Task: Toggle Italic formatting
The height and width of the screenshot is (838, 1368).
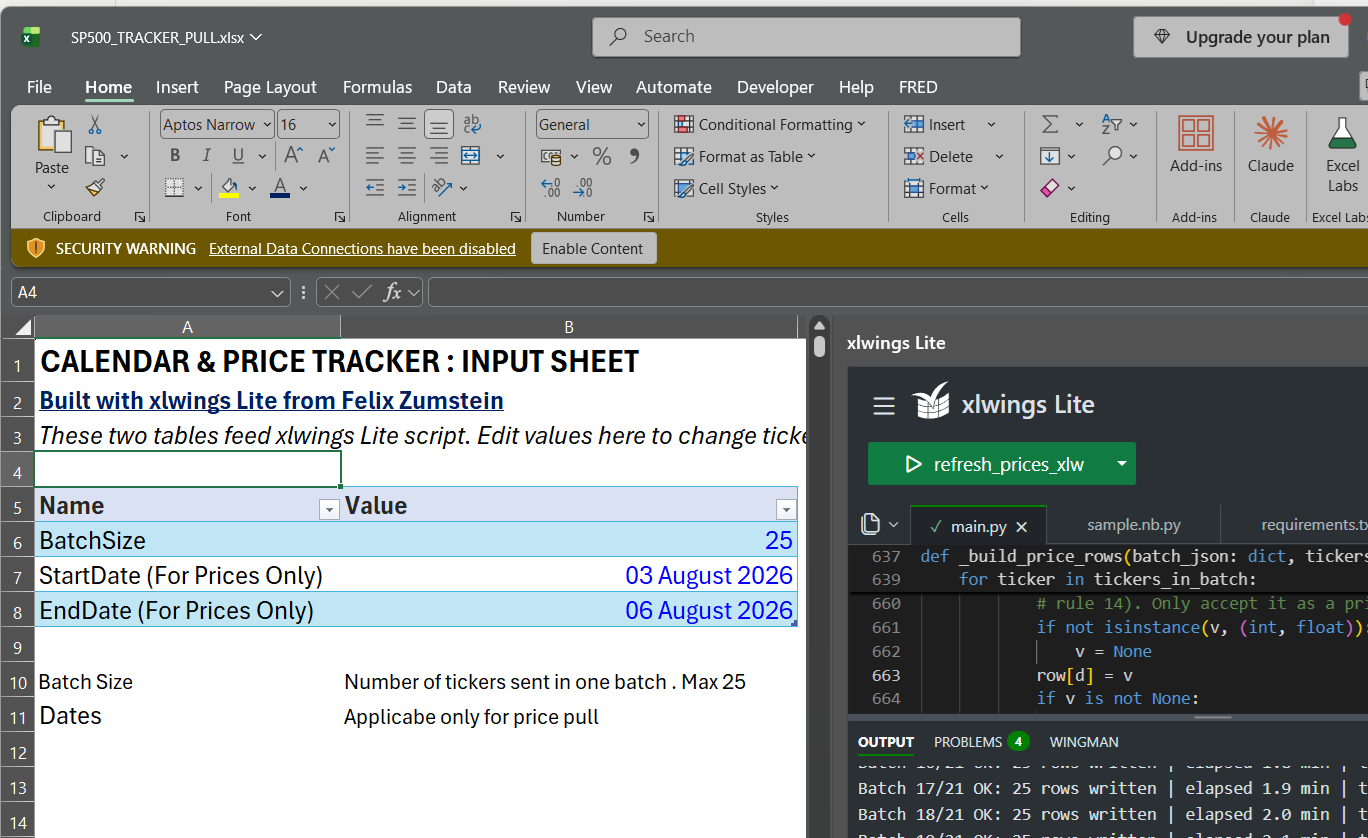Action: (x=207, y=156)
